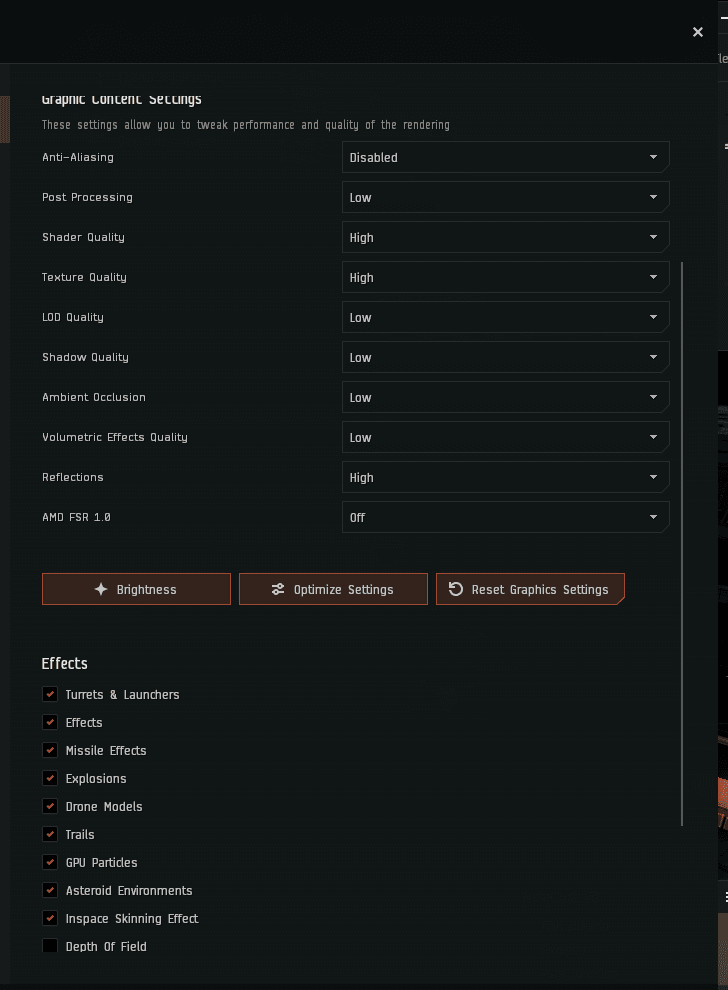Click the vertical settings scrollbar
Image resolution: width=728 pixels, height=990 pixels.
[x=683, y=540]
